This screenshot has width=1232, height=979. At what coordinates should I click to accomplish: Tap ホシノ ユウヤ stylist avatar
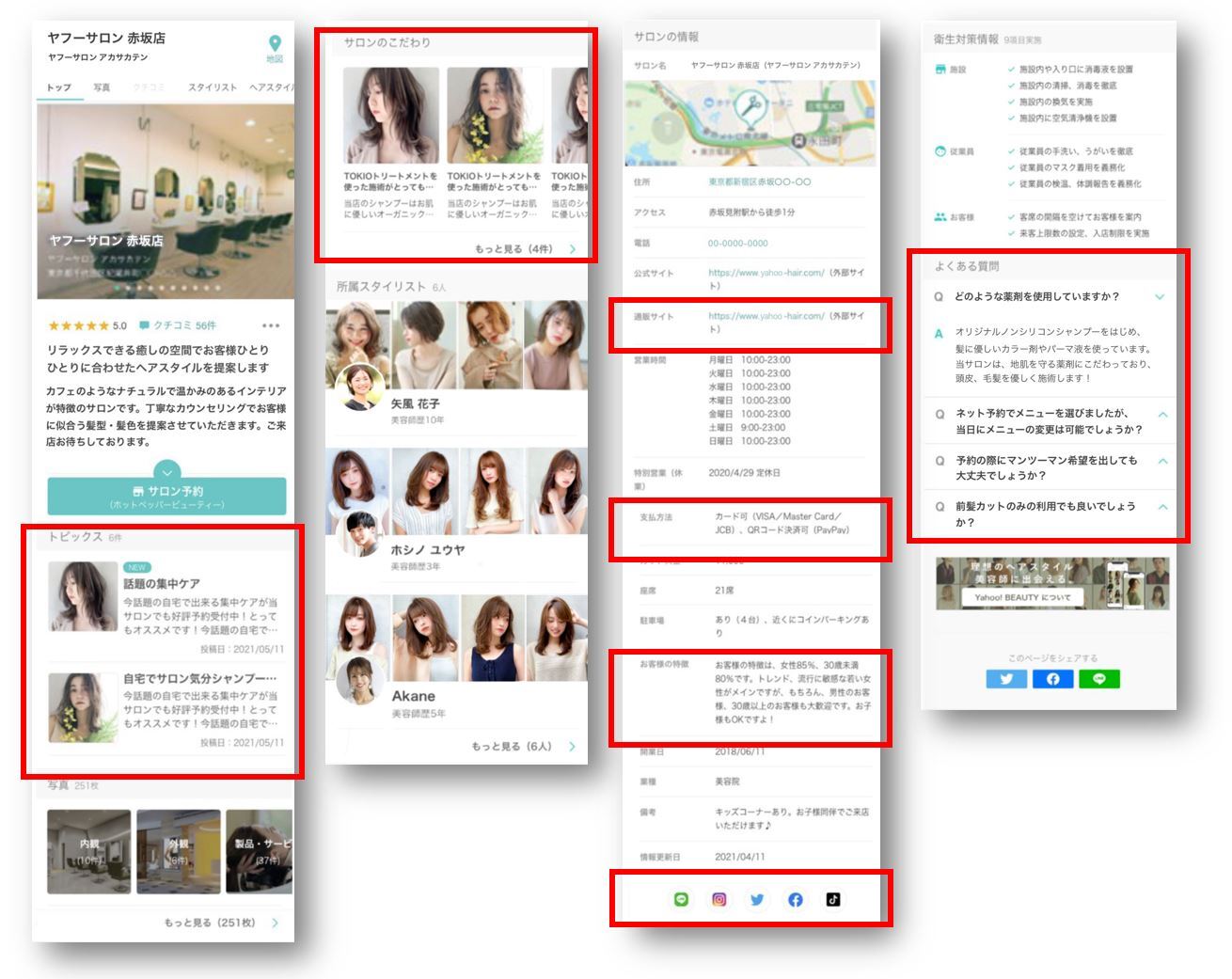pyautogui.click(x=360, y=533)
